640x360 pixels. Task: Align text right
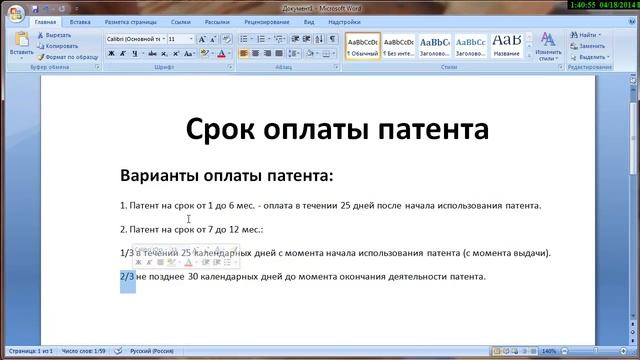[267, 53]
